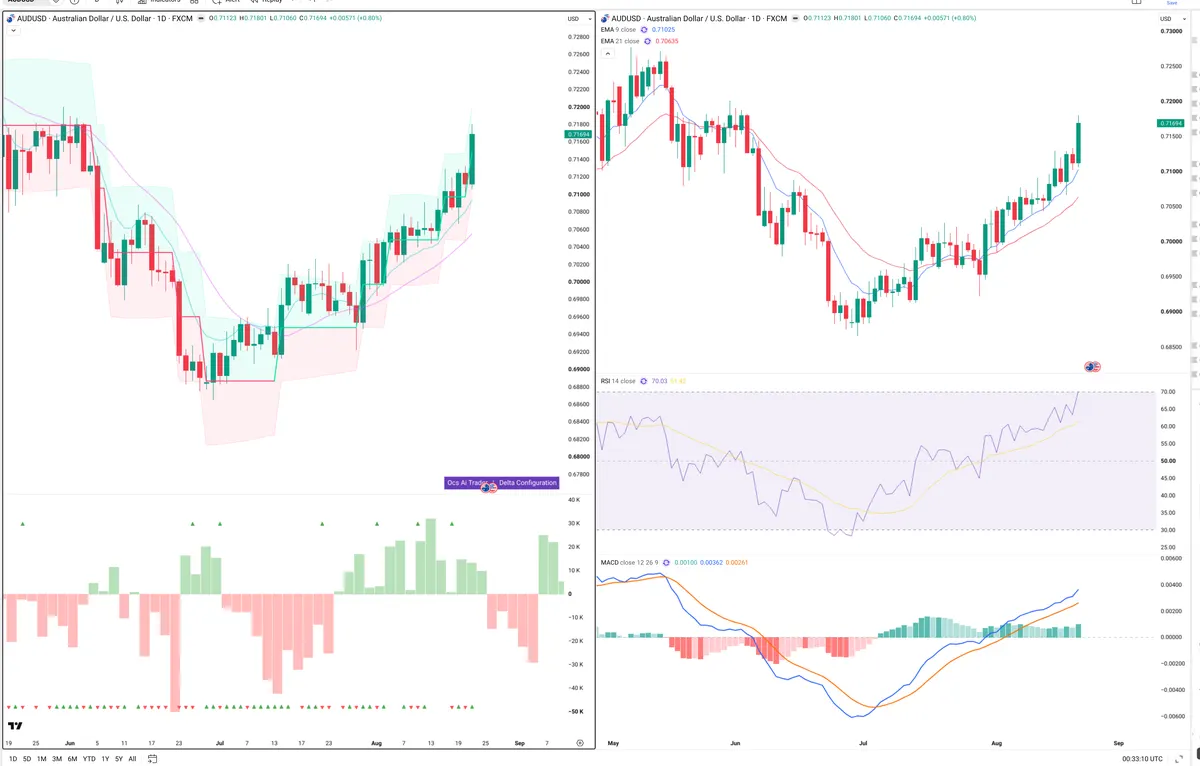Open the flag icon on Delta Configuration label
The height and width of the screenshot is (766, 1200).
[x=490, y=486]
